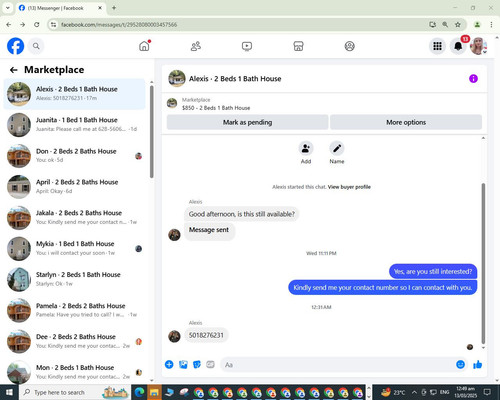Open Chrome's three-dot menu
Screen dimensions: 500x400
point(491,24)
